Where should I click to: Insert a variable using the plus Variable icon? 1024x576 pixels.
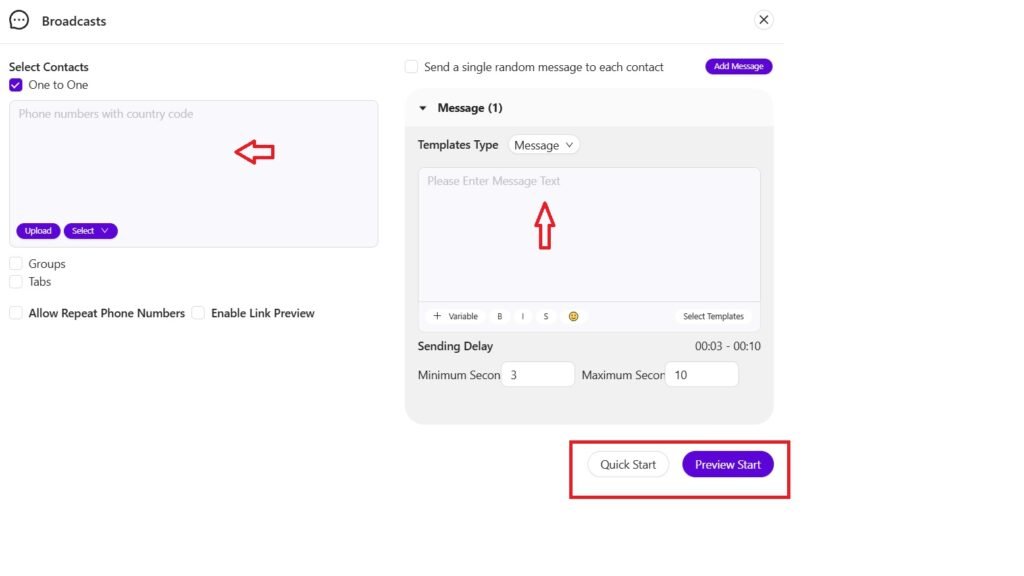coord(455,316)
